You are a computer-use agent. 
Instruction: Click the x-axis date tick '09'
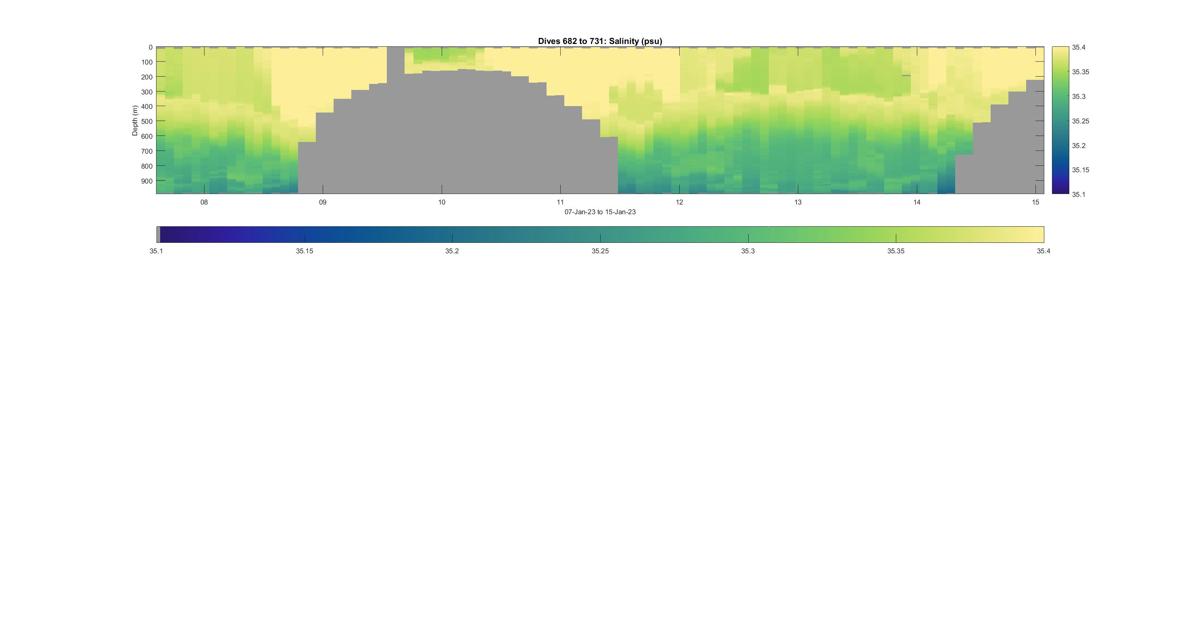coord(323,202)
